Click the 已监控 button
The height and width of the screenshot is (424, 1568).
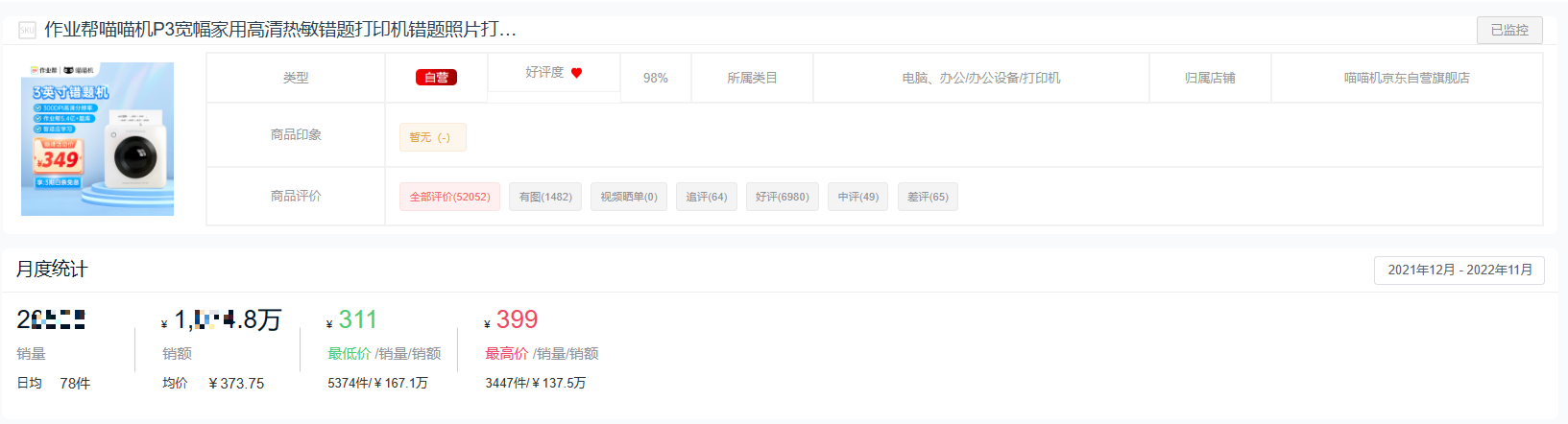(1509, 31)
